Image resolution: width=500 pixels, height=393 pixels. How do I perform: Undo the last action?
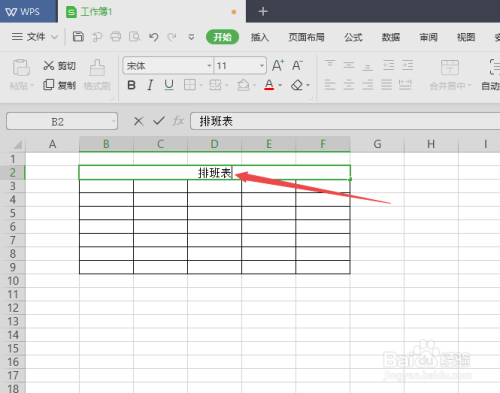coord(153,37)
